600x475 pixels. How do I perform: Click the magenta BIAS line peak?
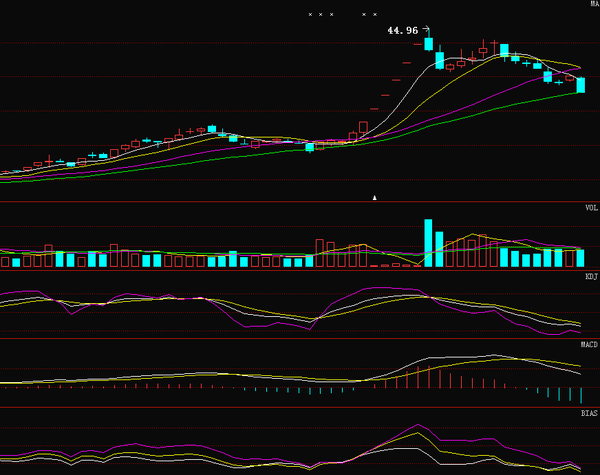[x=418, y=426]
